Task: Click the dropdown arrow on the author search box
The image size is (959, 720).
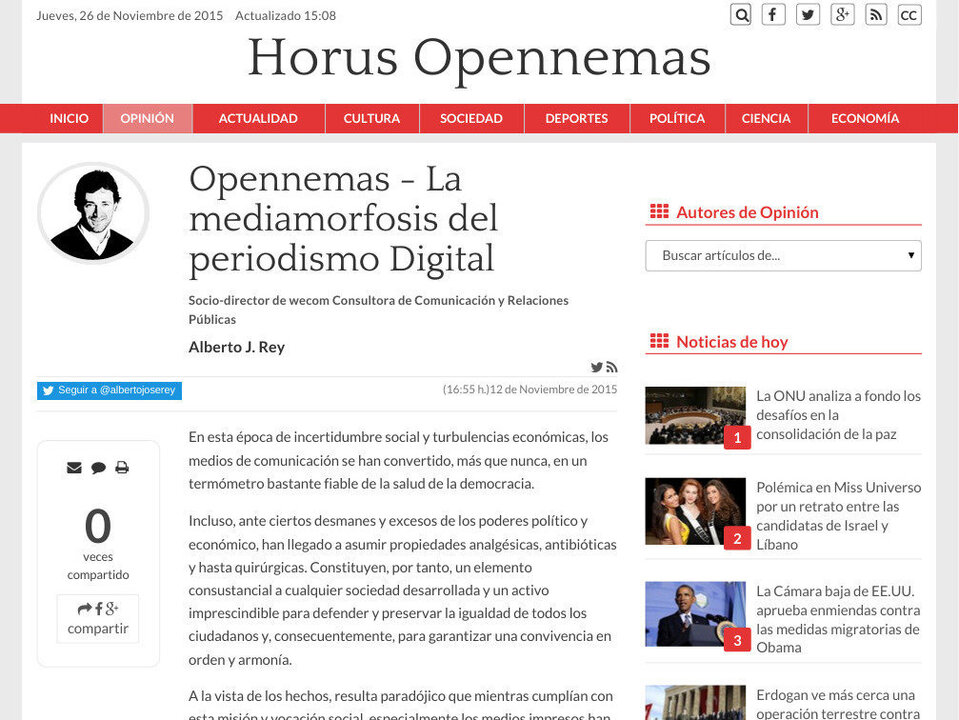Action: point(910,256)
